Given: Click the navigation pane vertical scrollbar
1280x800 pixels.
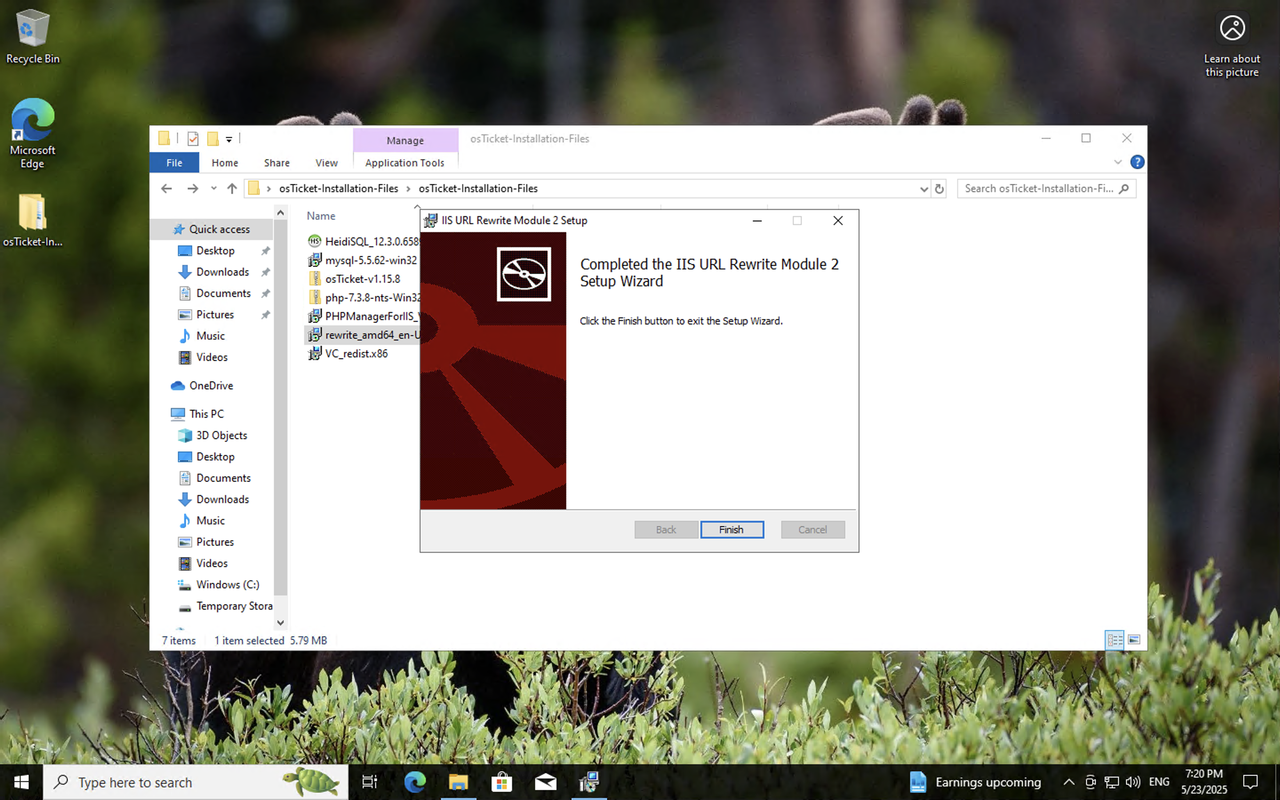Looking at the screenshot, I should click(281, 410).
